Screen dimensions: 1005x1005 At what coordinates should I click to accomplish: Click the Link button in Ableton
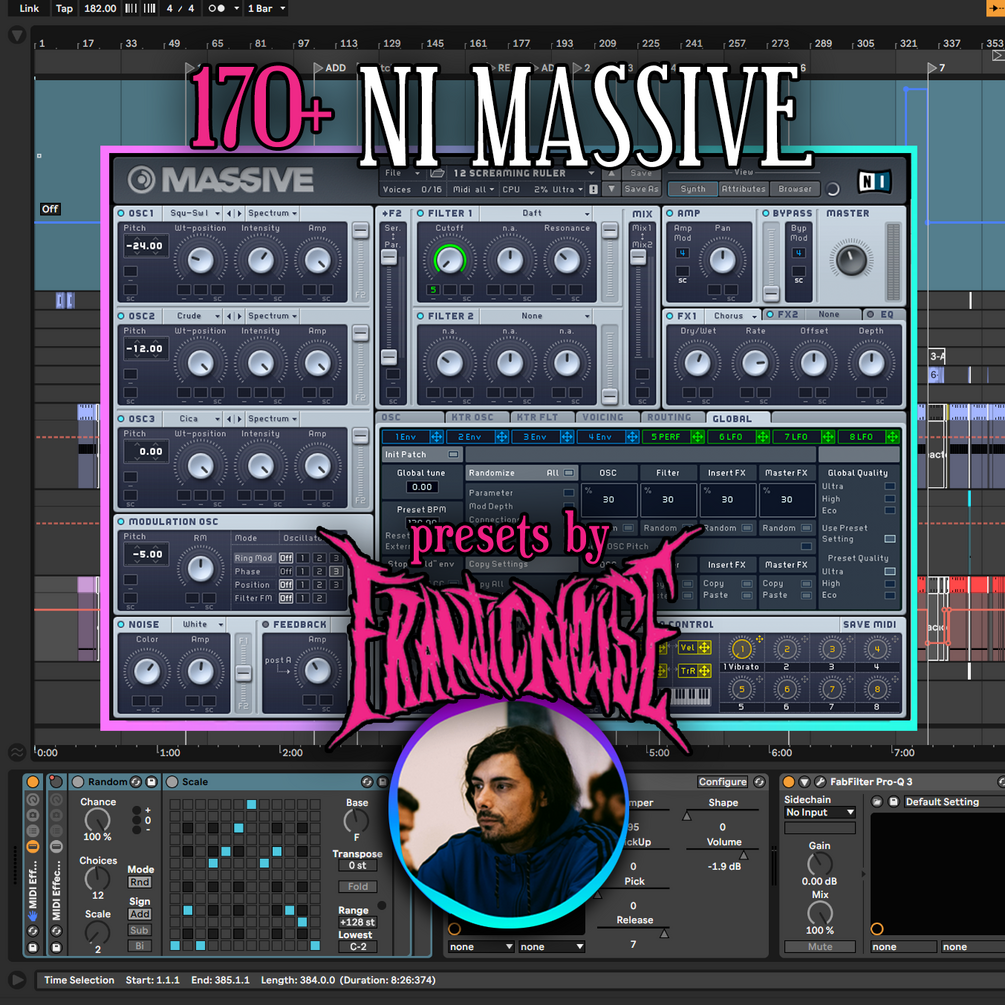click(x=29, y=8)
